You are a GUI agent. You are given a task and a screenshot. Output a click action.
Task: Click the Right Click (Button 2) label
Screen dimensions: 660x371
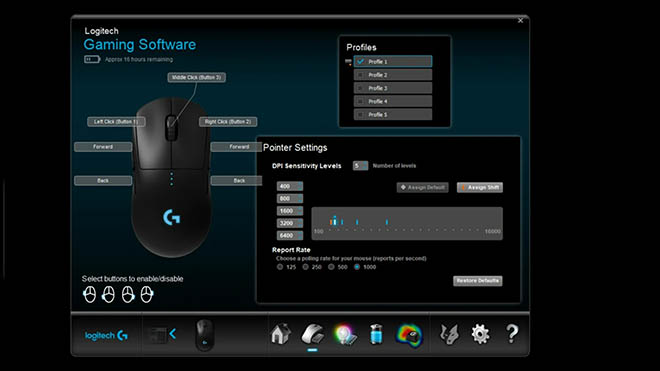pos(228,122)
